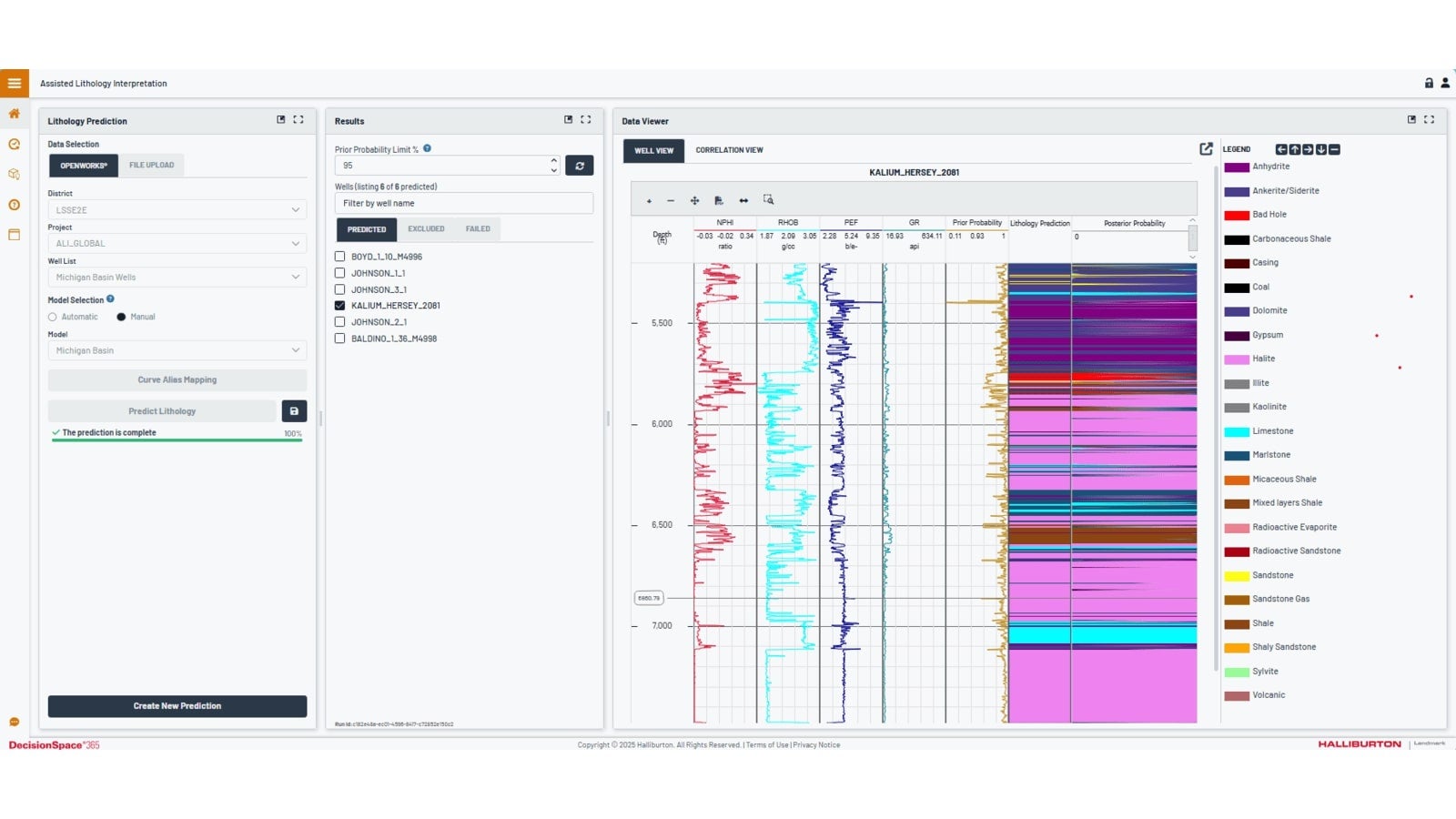
Task: Click the zoom in icon in Data Viewer toolbar
Action: tap(649, 199)
